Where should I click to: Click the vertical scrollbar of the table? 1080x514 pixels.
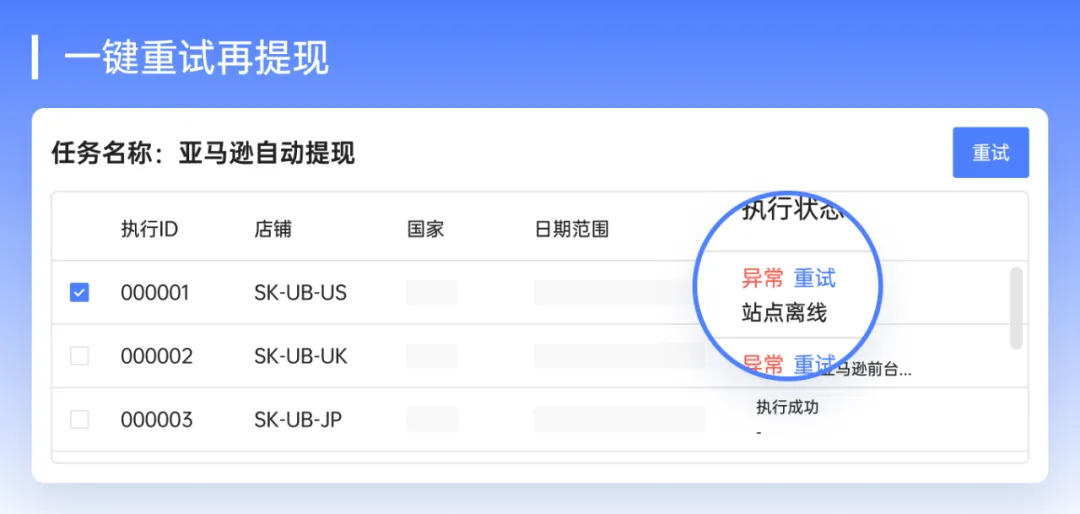[1016, 308]
